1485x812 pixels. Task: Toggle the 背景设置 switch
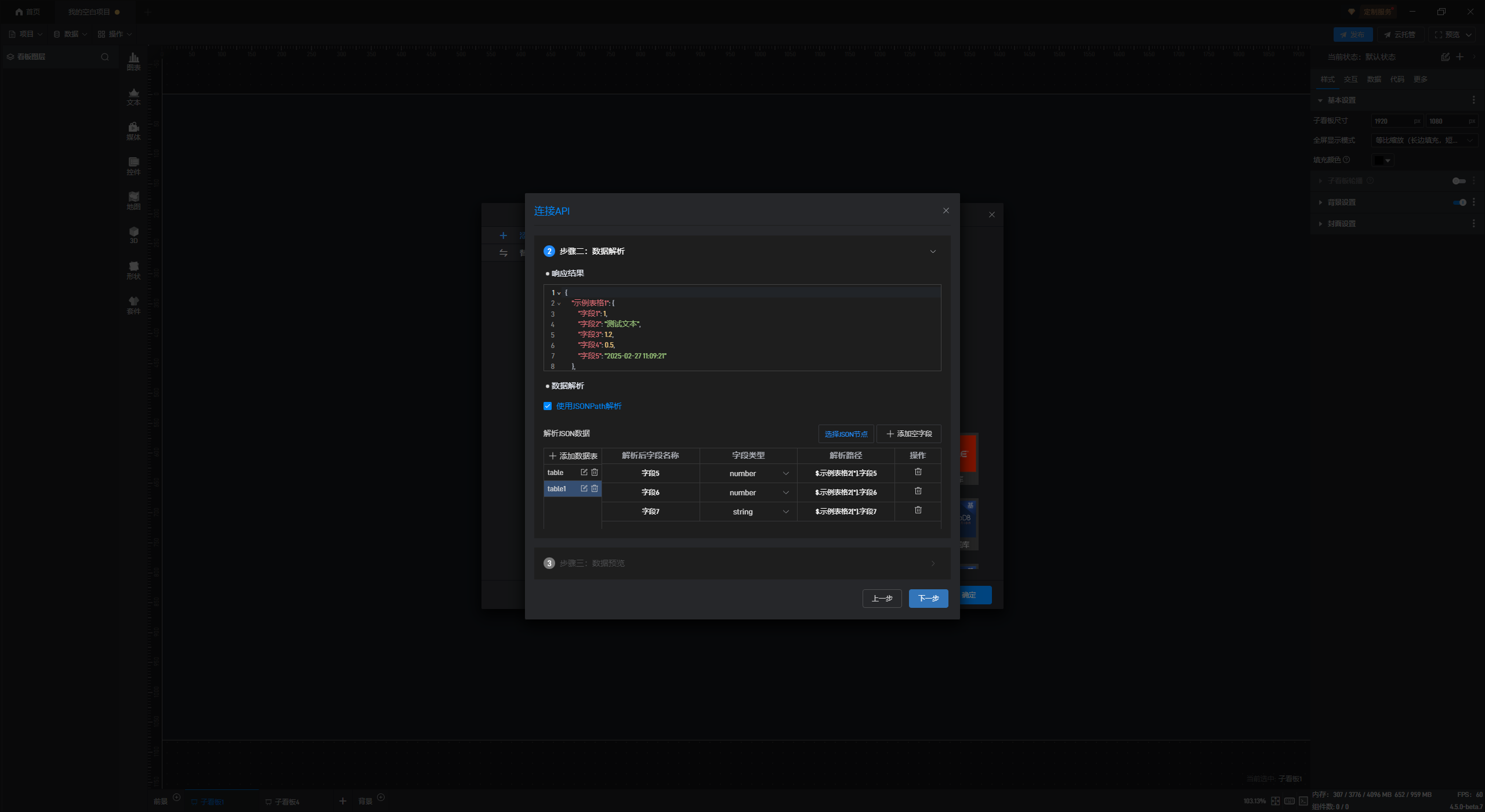click(x=1459, y=202)
